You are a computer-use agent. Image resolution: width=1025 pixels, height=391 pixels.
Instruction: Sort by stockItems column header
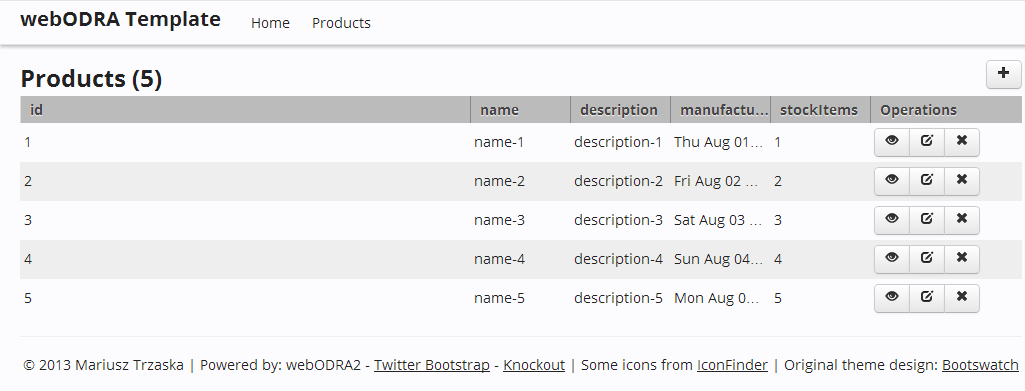pyautogui.click(x=820, y=110)
